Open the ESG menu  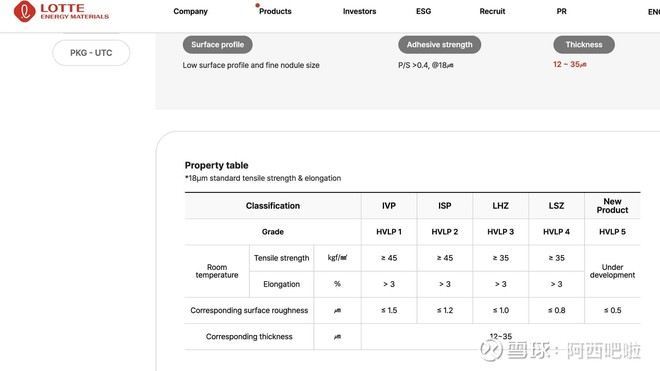click(423, 11)
